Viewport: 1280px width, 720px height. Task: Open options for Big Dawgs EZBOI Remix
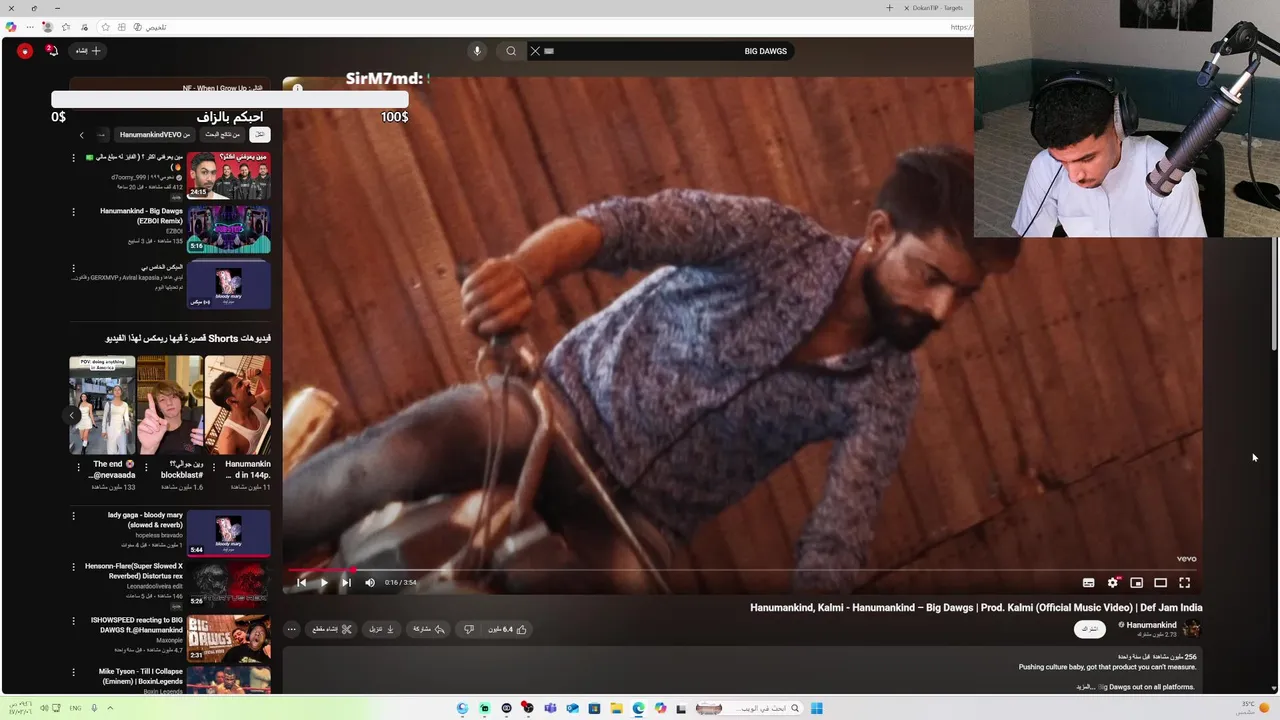[73, 212]
